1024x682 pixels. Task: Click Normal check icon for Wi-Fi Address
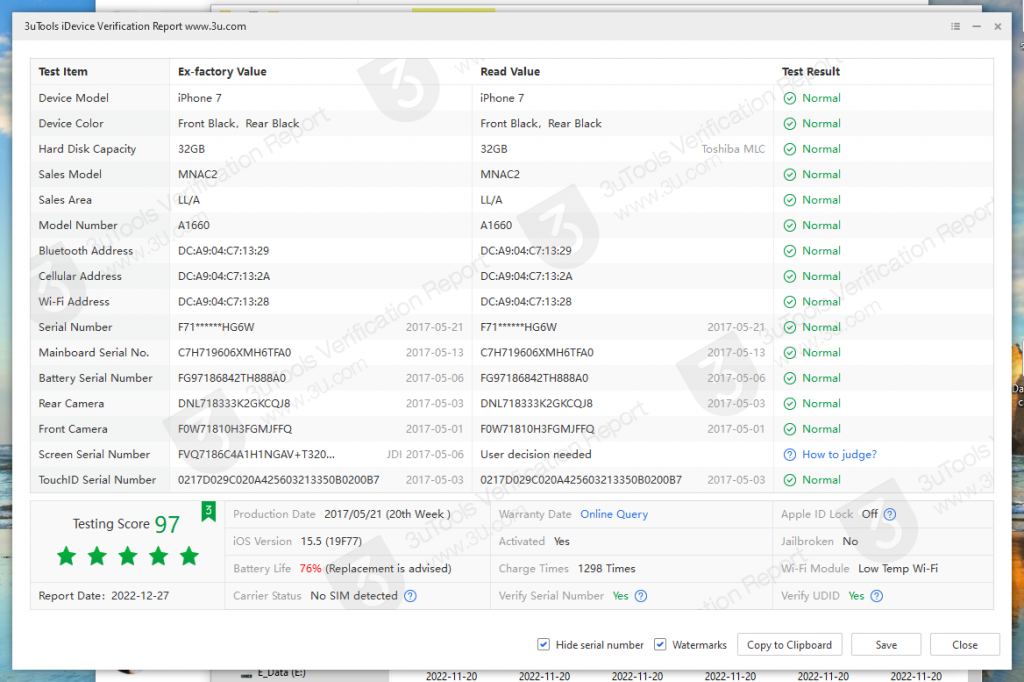tap(790, 302)
